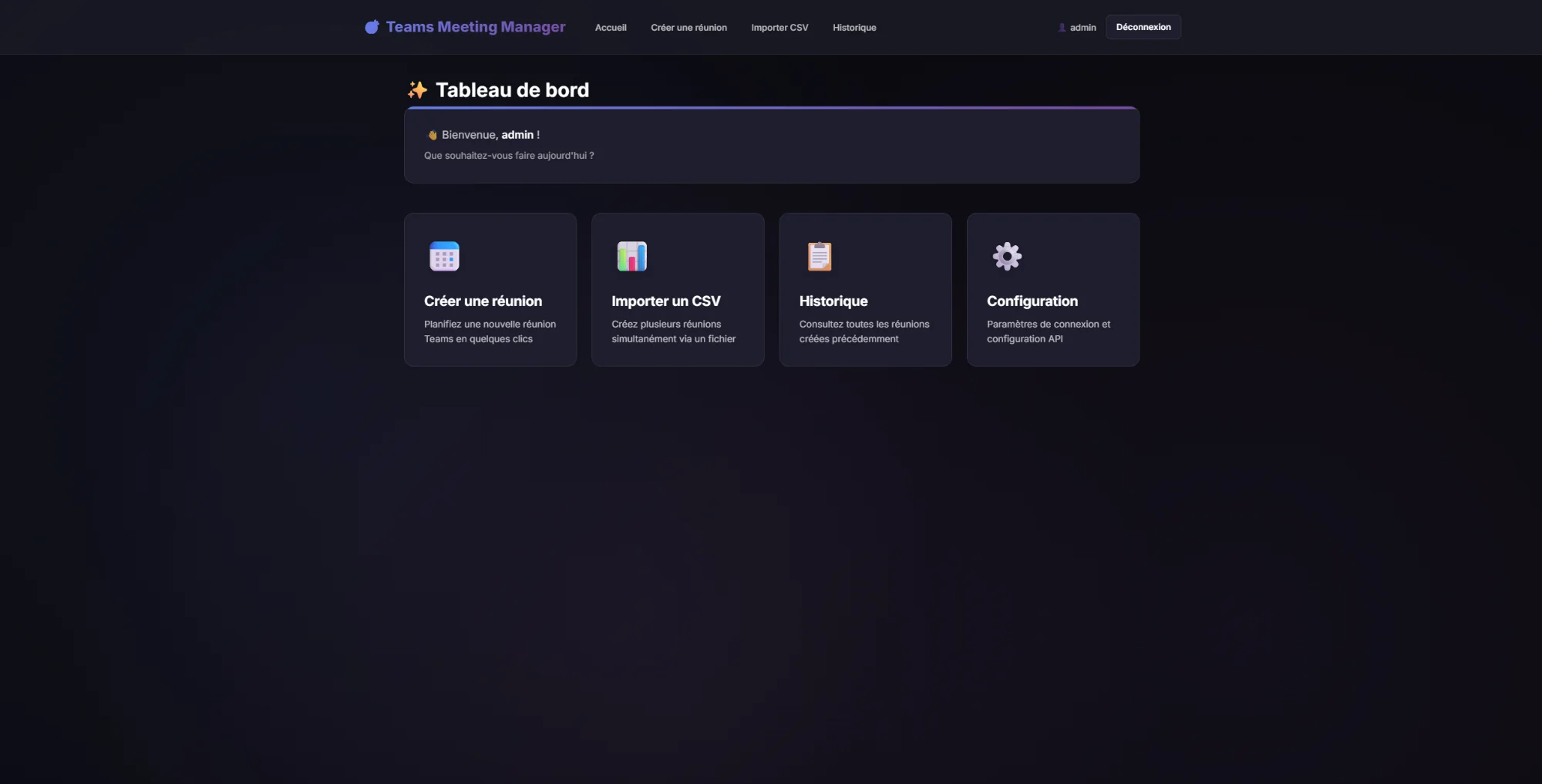Open the Configuration card
The image size is (1542, 784).
(x=1052, y=290)
